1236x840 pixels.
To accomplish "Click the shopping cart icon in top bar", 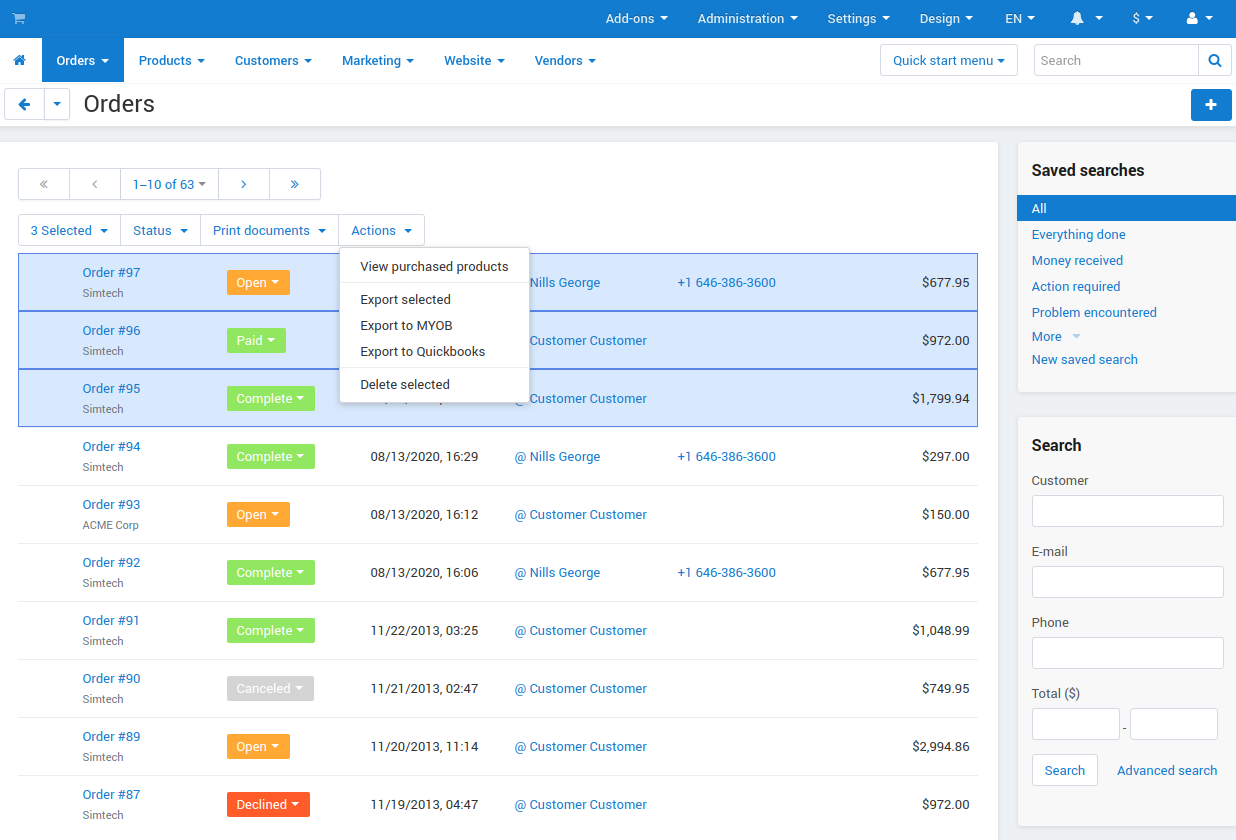I will 19,18.
